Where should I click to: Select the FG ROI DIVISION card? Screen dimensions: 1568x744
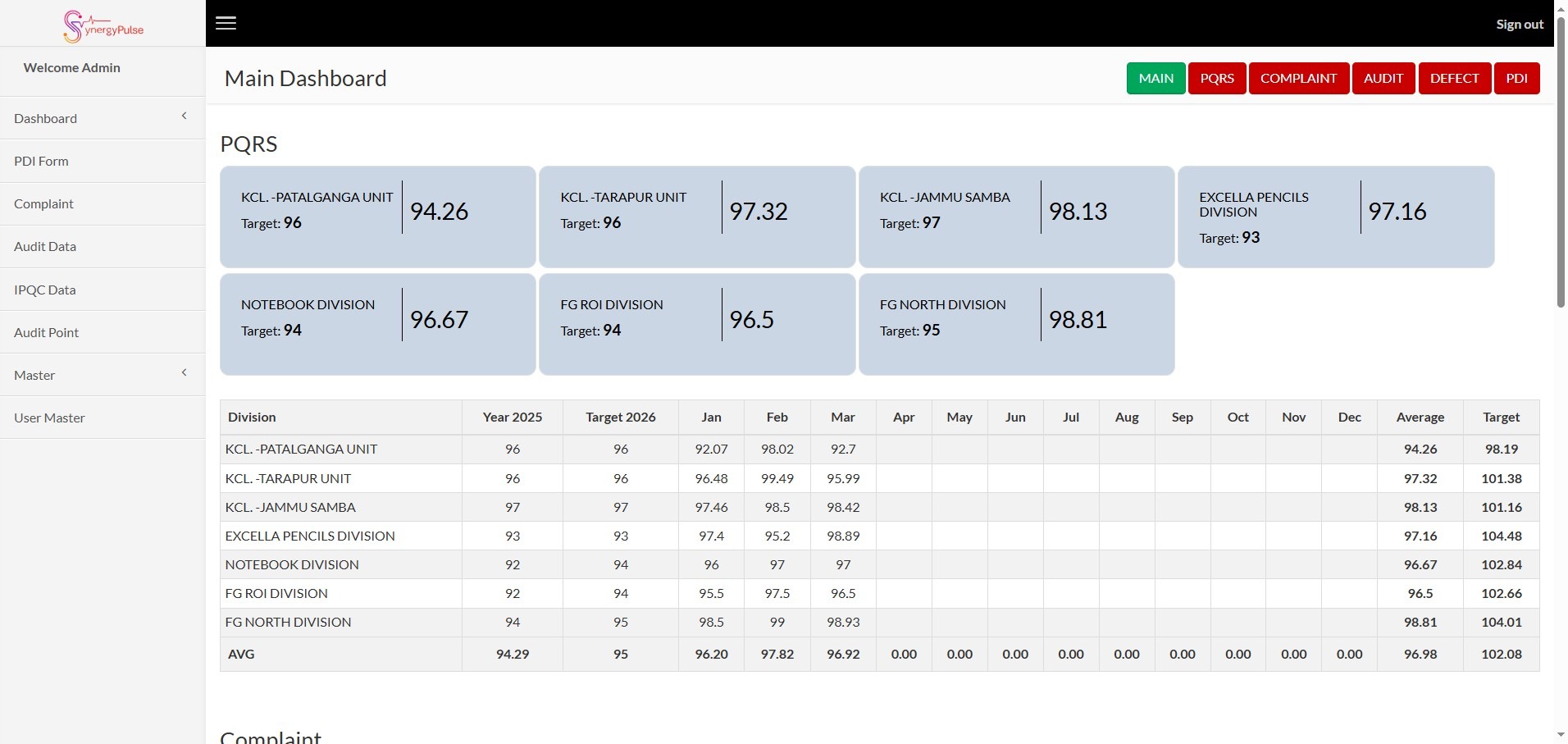coord(697,324)
